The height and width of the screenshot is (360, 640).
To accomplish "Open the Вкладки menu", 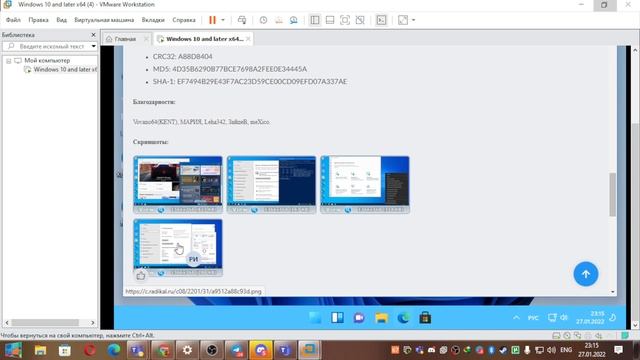I will pos(153,20).
